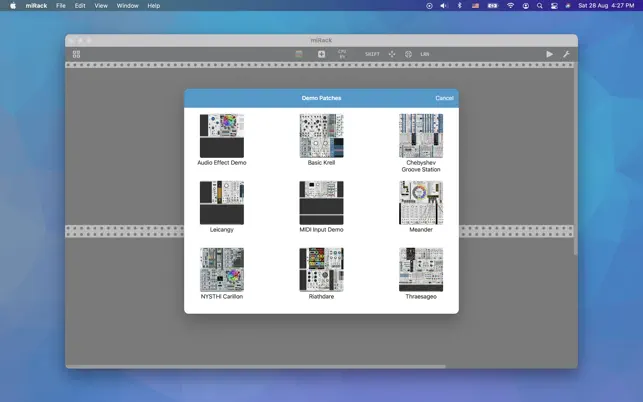Open the Help menu
This screenshot has width=643, height=402.
154,6
